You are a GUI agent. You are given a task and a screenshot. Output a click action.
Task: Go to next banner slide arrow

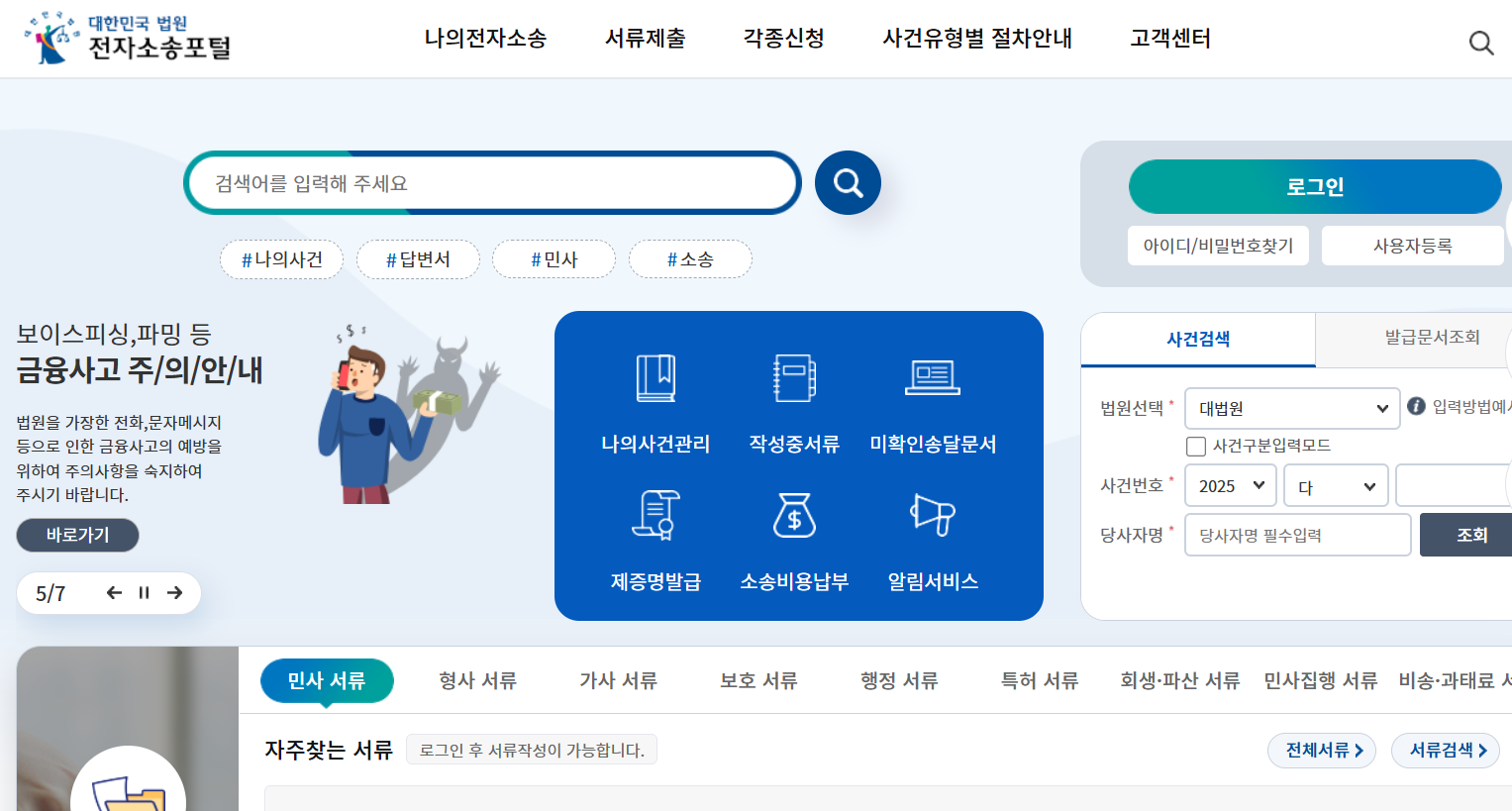pos(175,592)
